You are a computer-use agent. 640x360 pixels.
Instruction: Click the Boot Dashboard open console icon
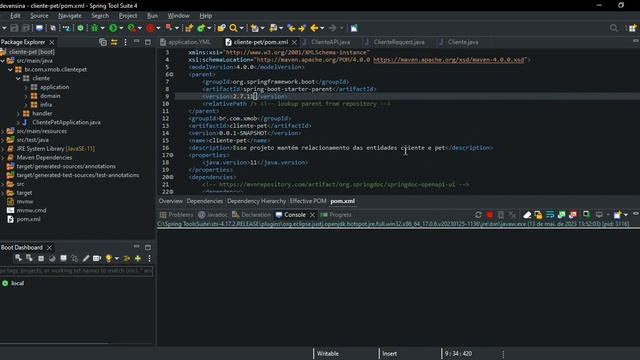(x=63, y=258)
